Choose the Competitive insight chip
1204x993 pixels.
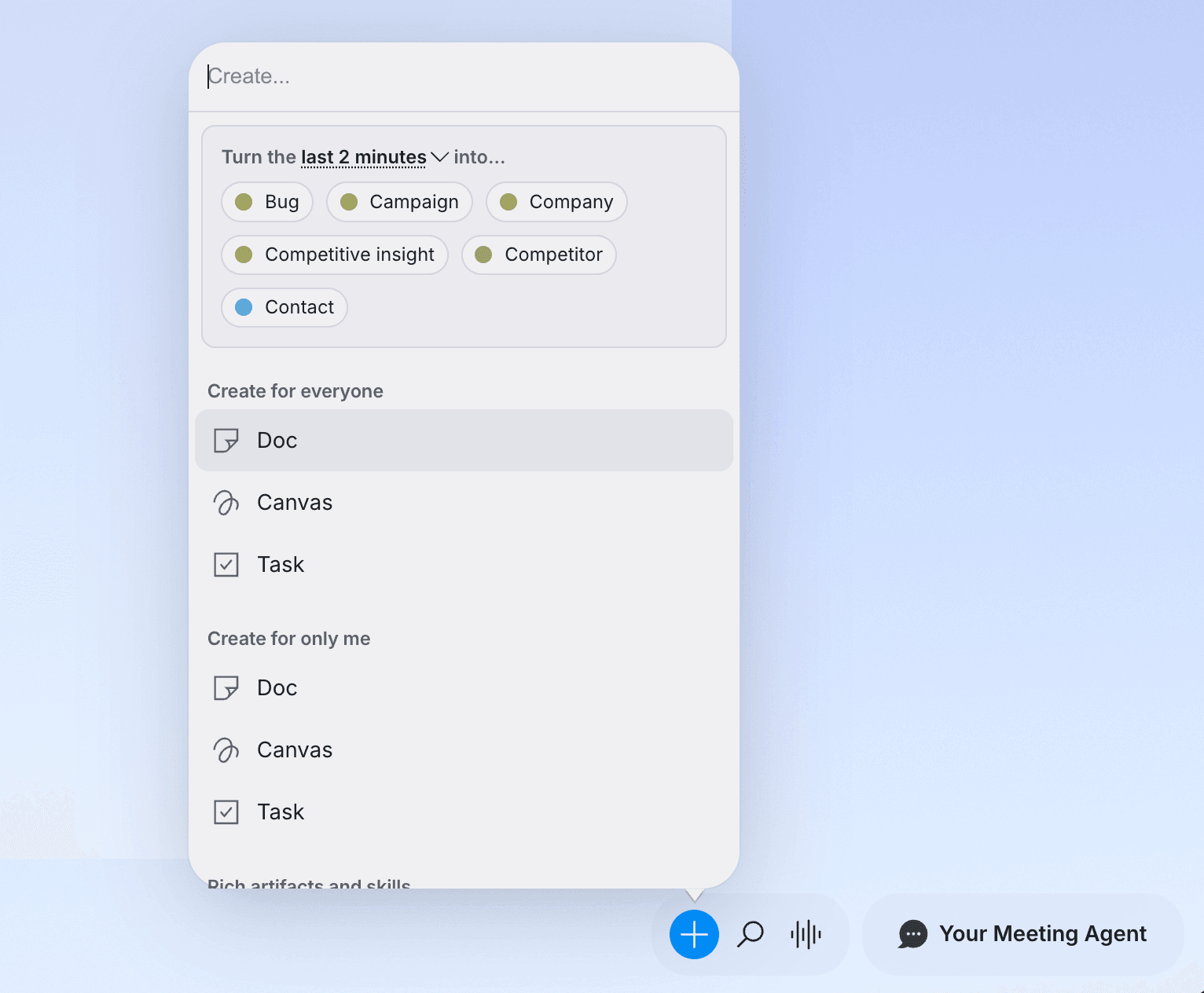tap(335, 255)
